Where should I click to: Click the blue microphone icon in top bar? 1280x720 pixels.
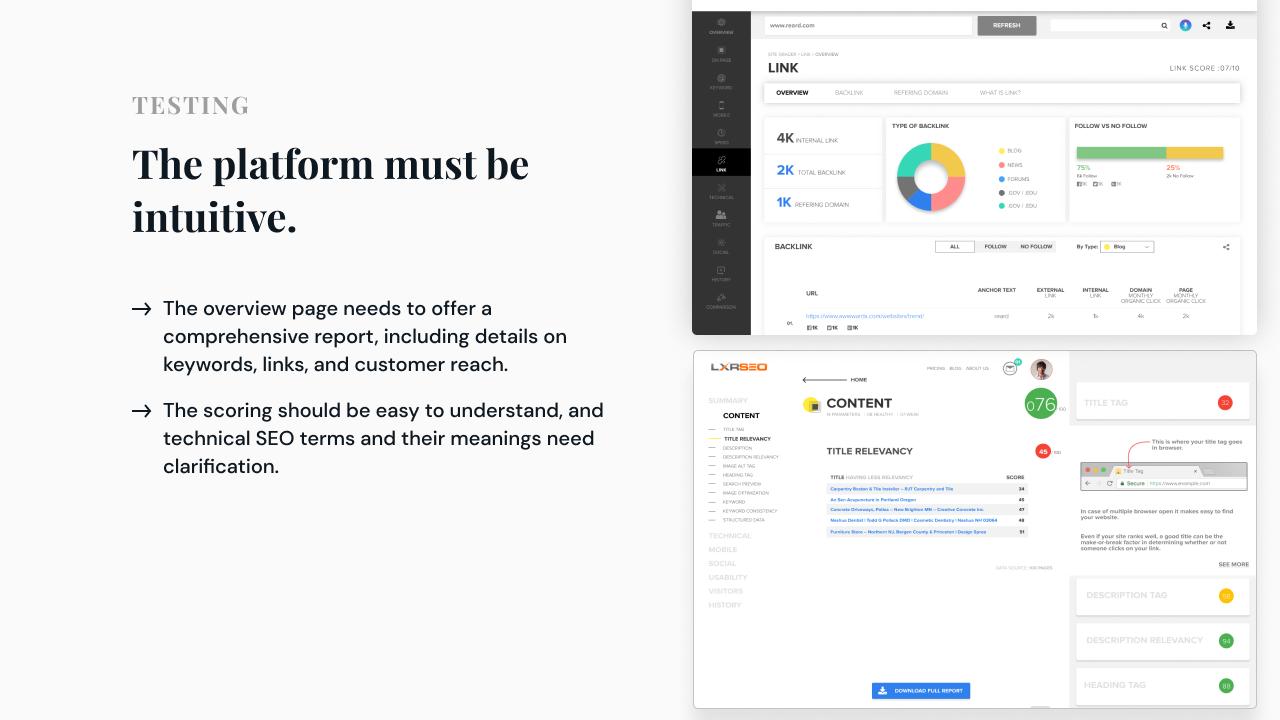[x=1185, y=25]
